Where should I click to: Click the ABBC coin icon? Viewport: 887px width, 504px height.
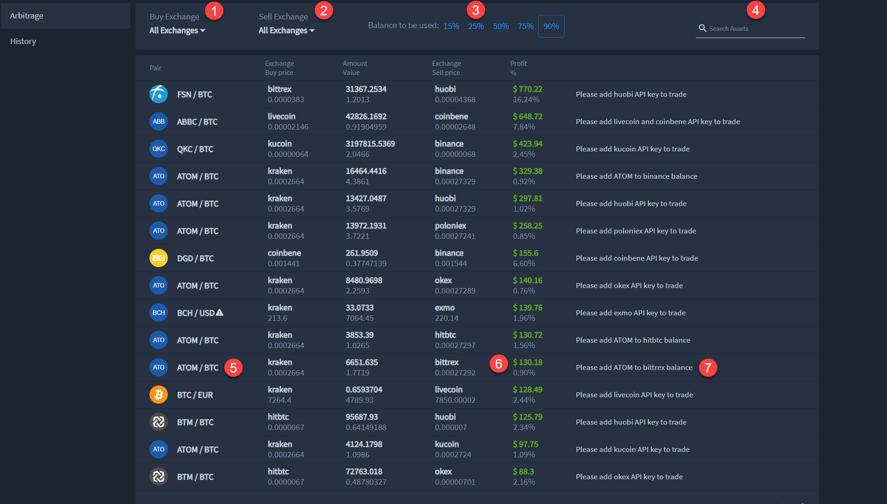click(x=158, y=121)
